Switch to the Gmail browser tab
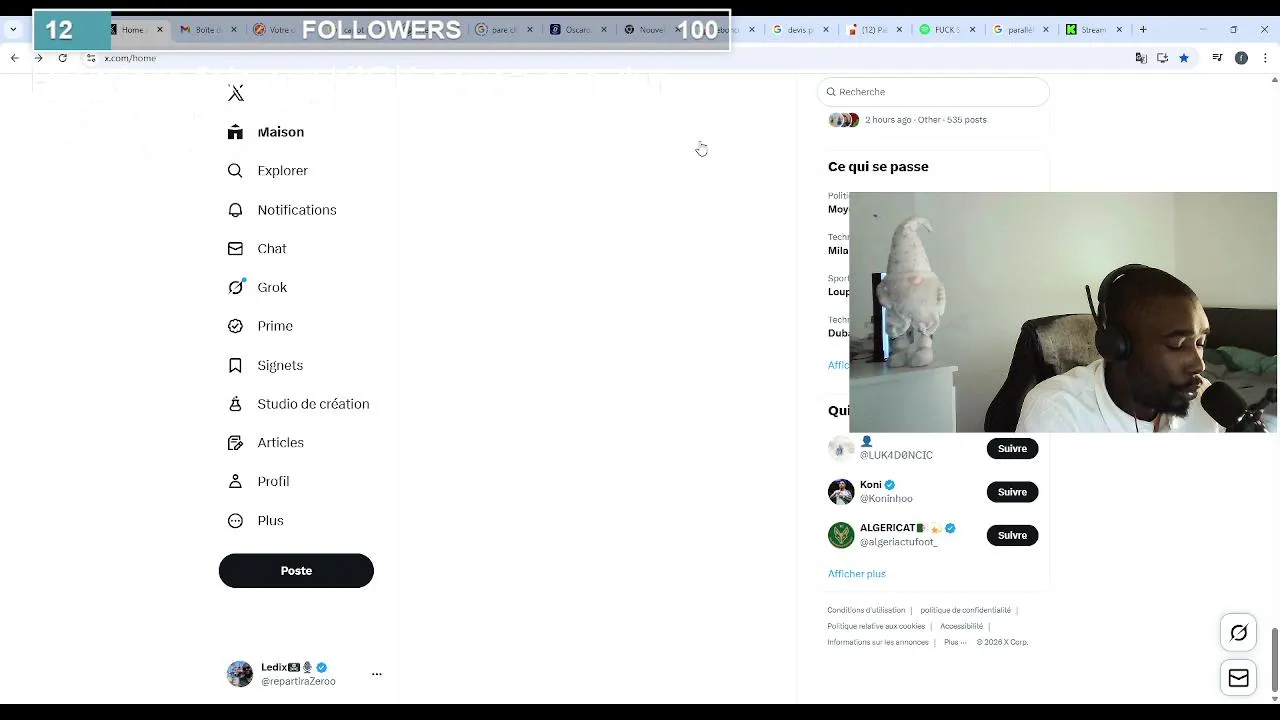Image resolution: width=1280 pixels, height=720 pixels. click(x=206, y=30)
